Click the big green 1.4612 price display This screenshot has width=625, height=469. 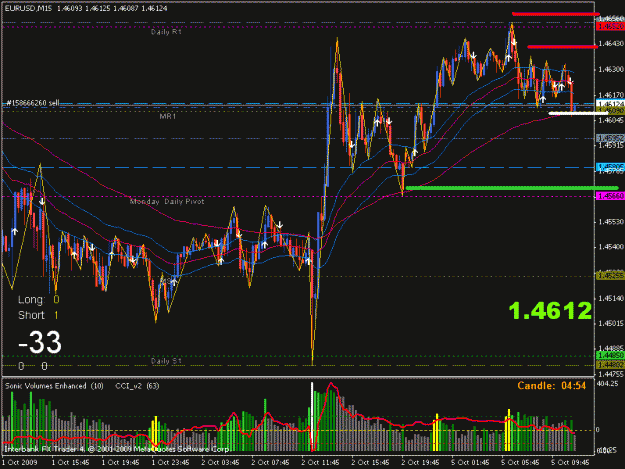coord(550,310)
